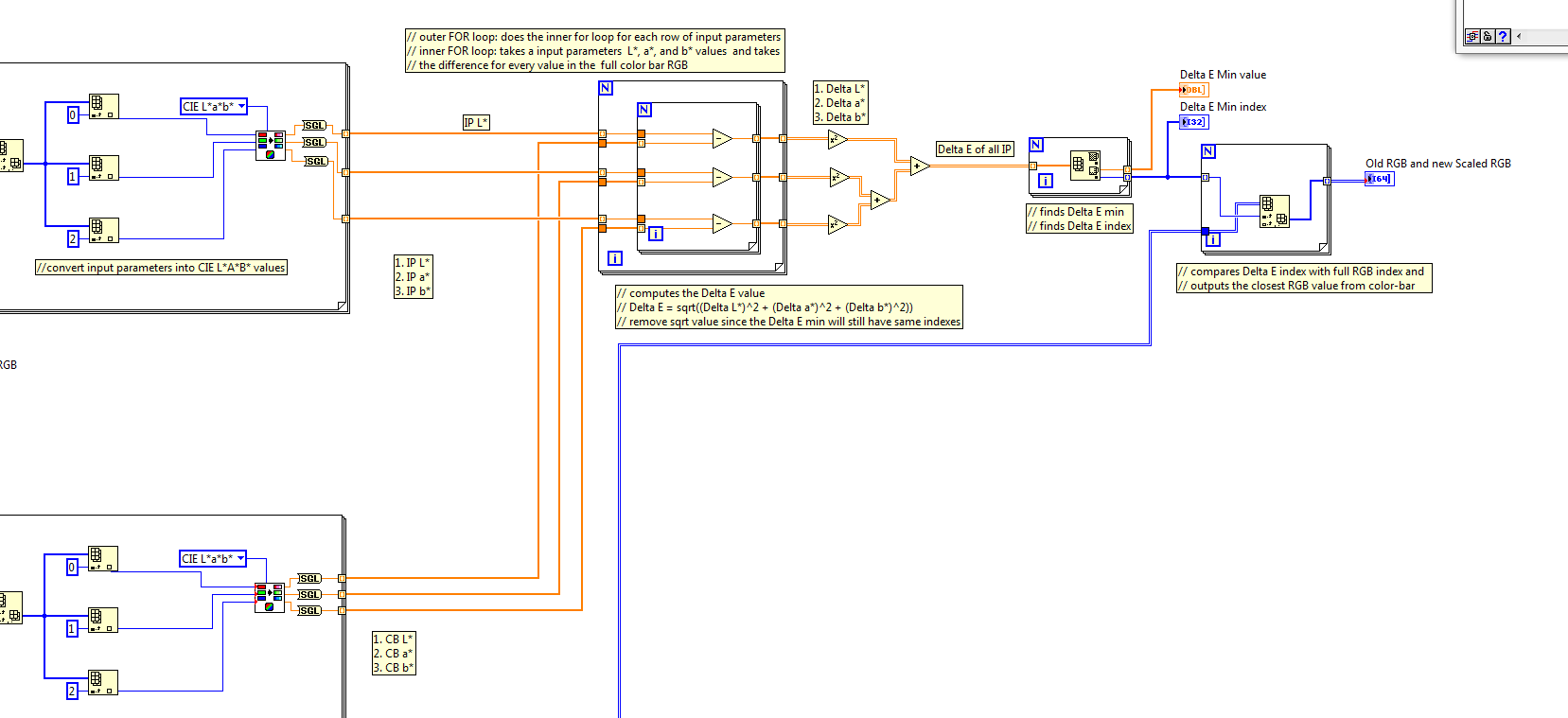Image resolution: width=1568 pixels, height=718 pixels.
Task: Select the Delta E of all IP label
Action: [x=975, y=149]
